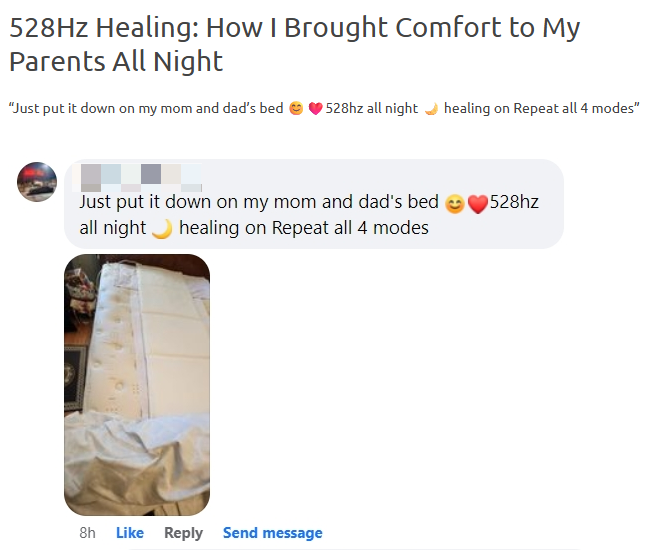Click the red heart emoji in the comment bubble
Screen dimensions: 671x558
(x=478, y=204)
